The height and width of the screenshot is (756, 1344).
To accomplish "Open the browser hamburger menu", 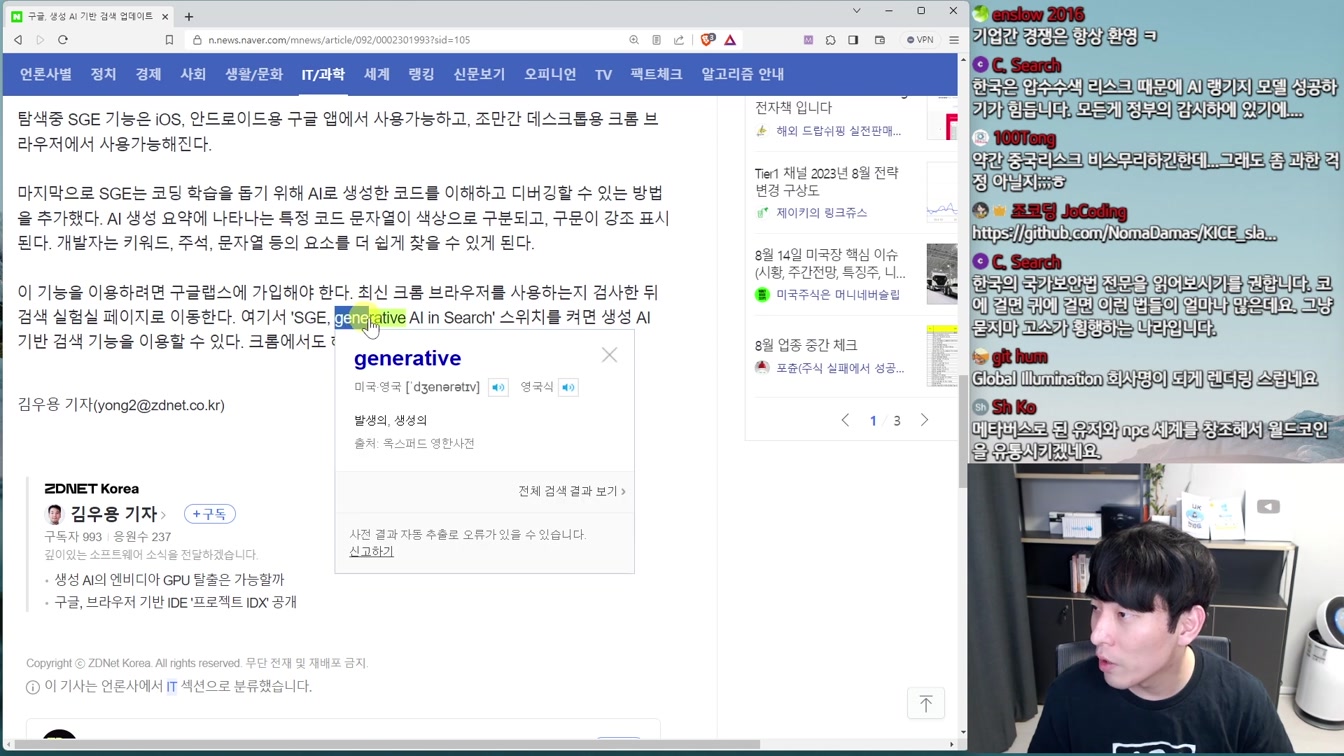I will pyautogui.click(x=954, y=40).
